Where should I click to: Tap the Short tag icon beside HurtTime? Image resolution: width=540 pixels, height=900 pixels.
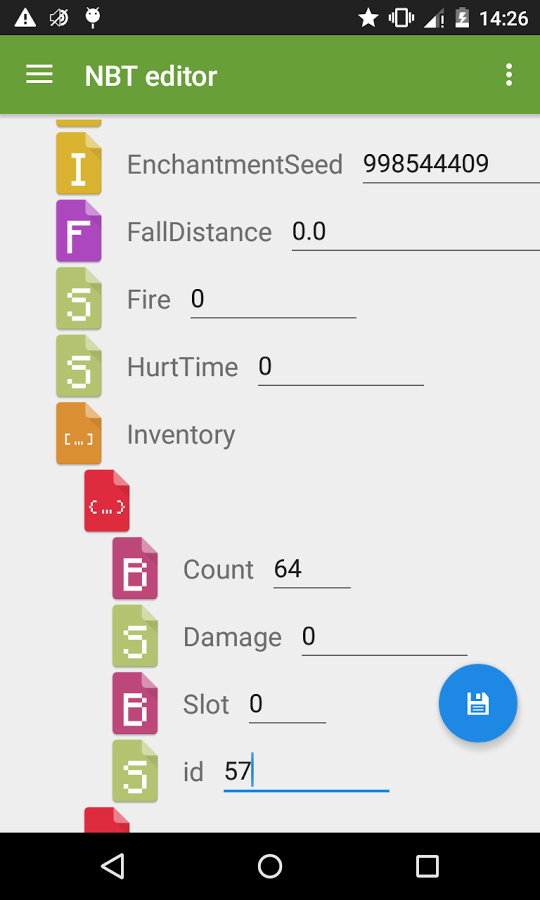79,366
